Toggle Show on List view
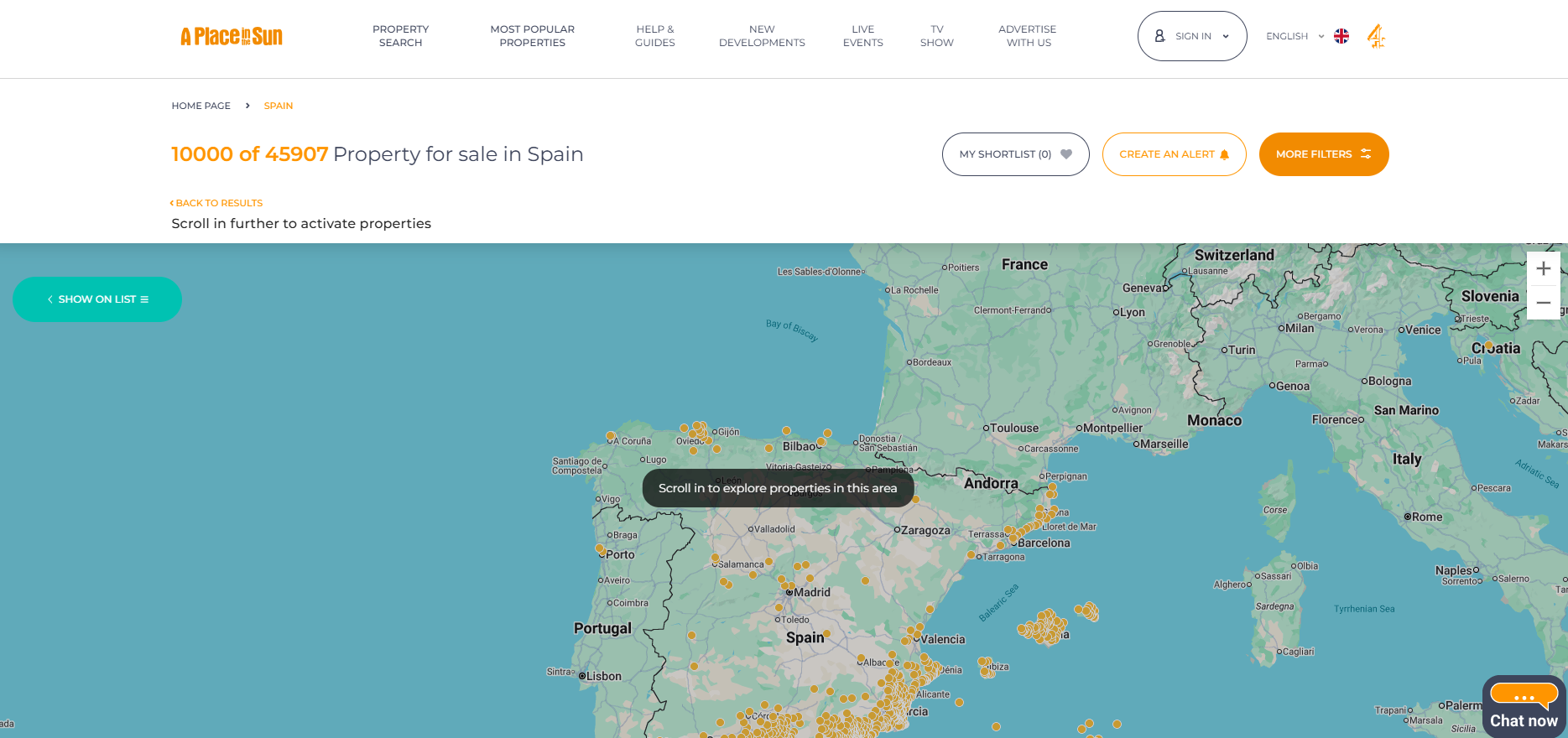Screen dimensions: 1568x738 click(x=97, y=299)
